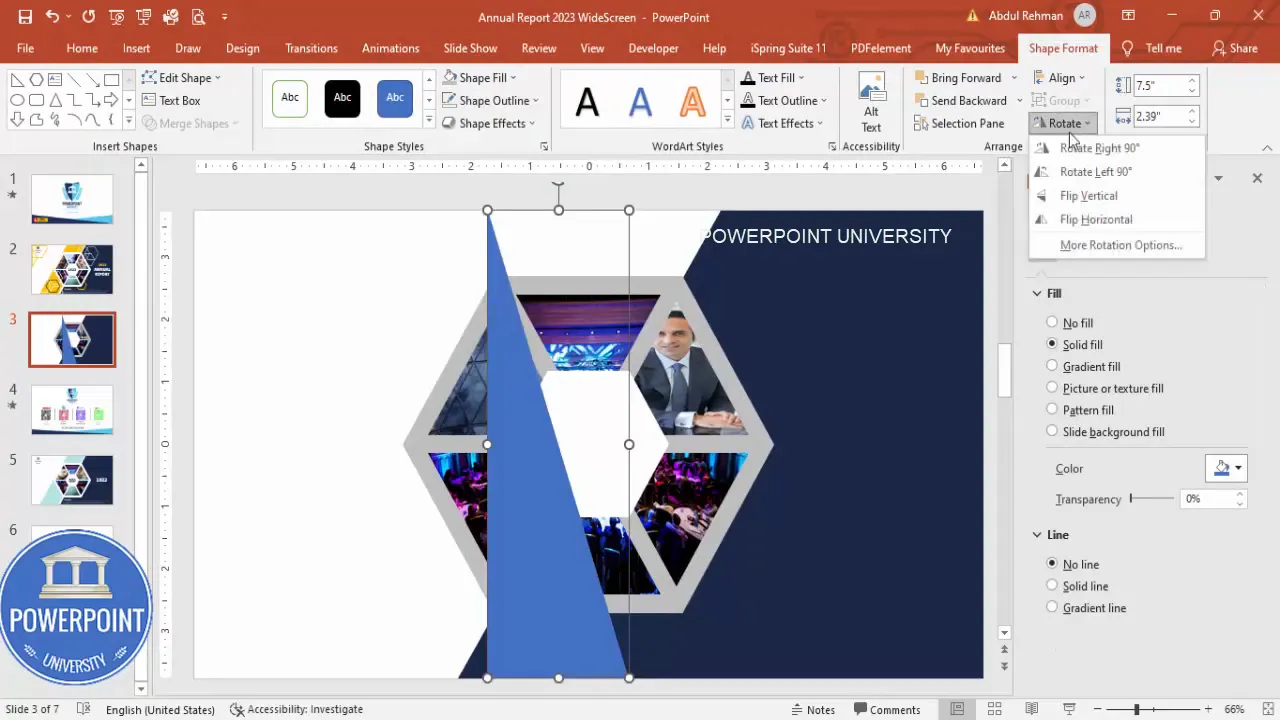1280x720 pixels.
Task: Click the Save icon in title bar
Action: [x=25, y=17]
